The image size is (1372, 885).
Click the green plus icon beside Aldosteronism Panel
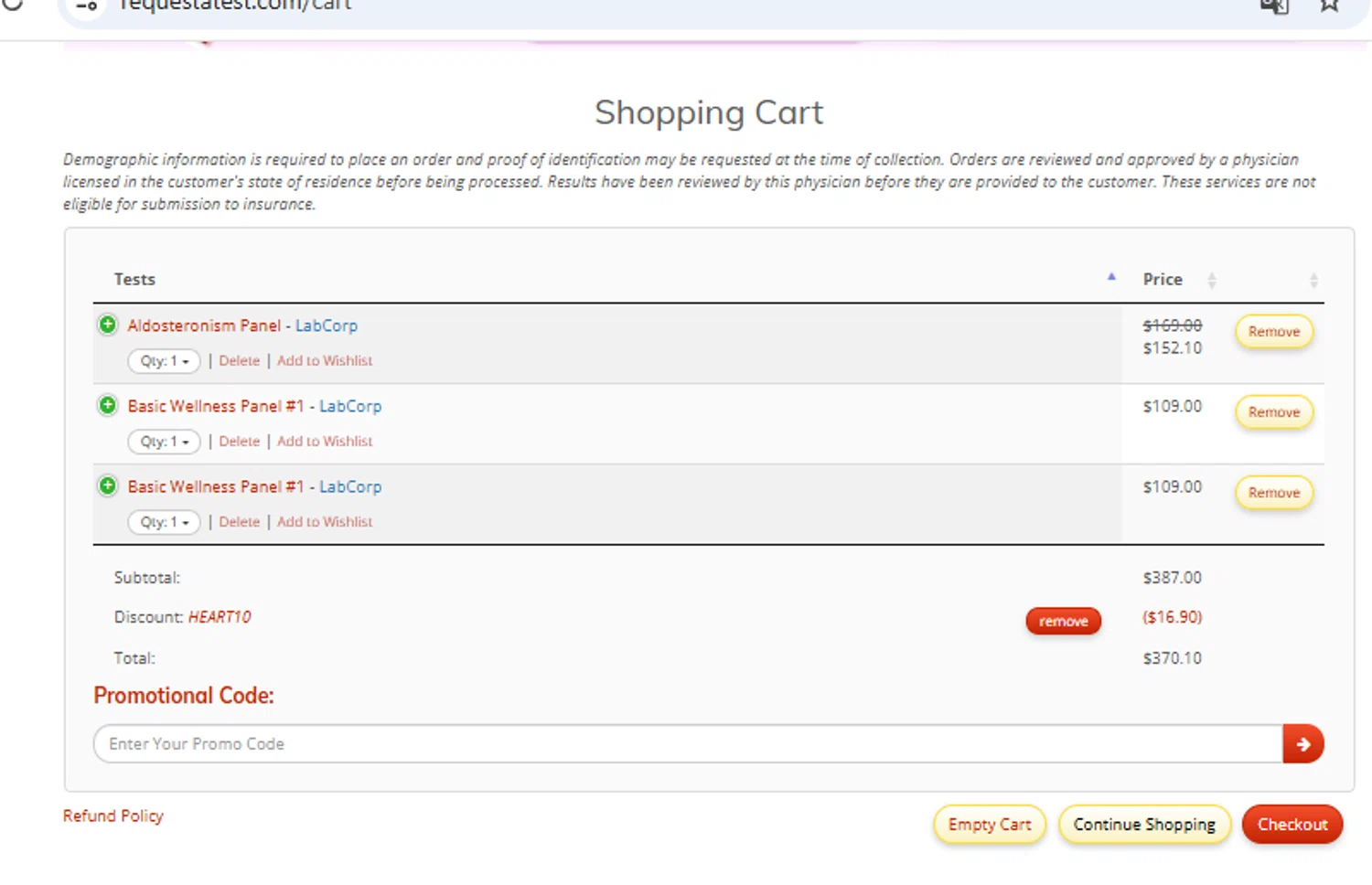(x=108, y=325)
